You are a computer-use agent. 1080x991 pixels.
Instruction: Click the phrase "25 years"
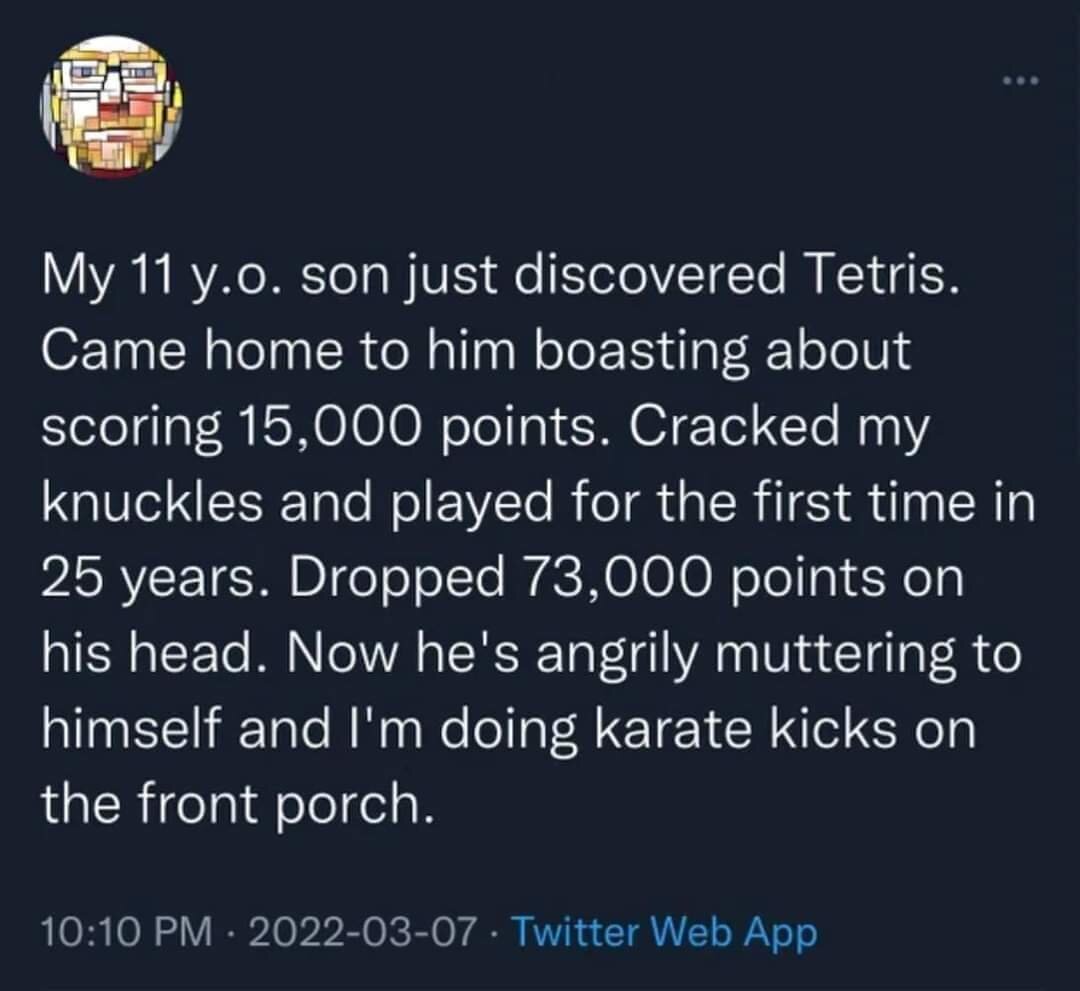138,579
